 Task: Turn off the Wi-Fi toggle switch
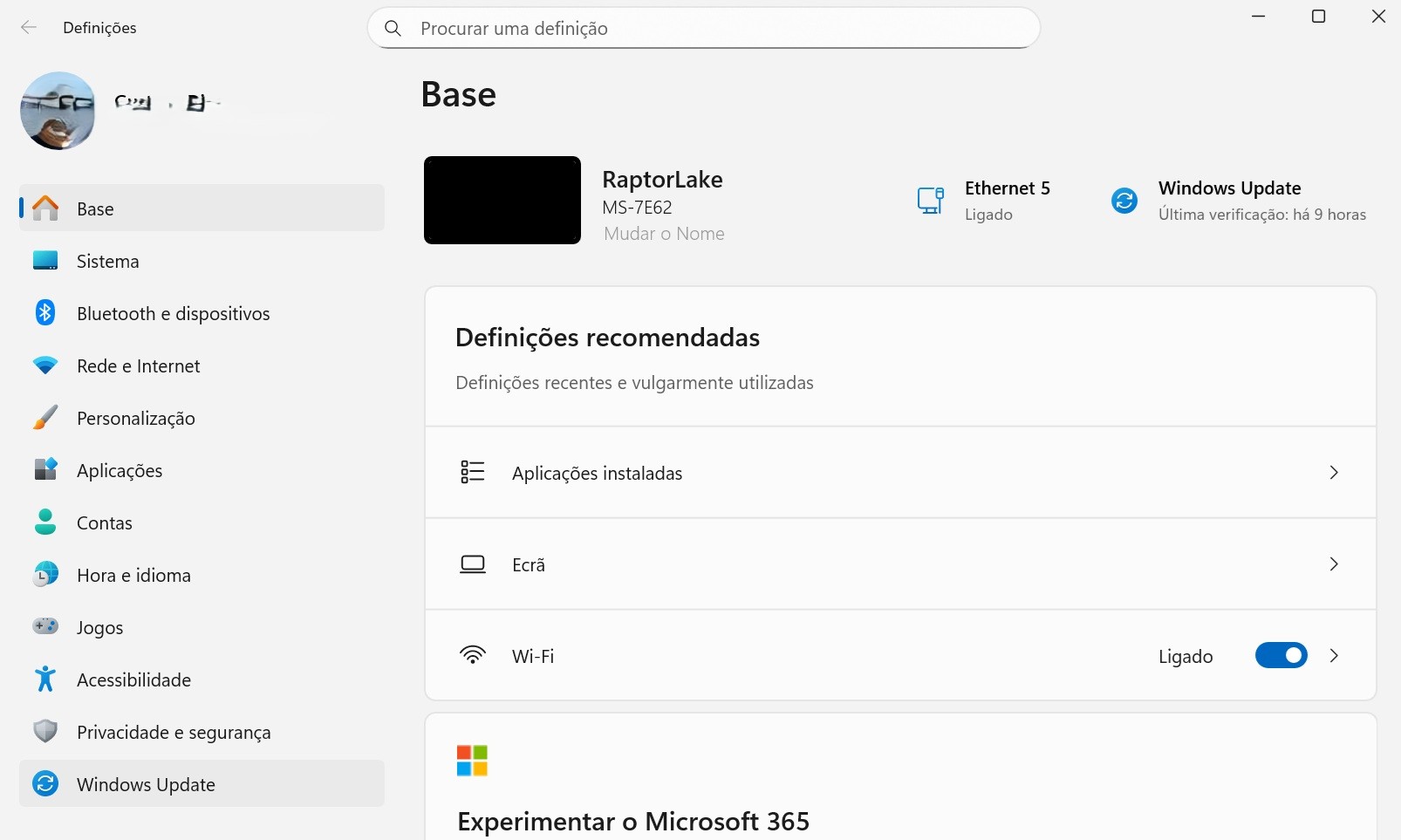[1281, 656]
